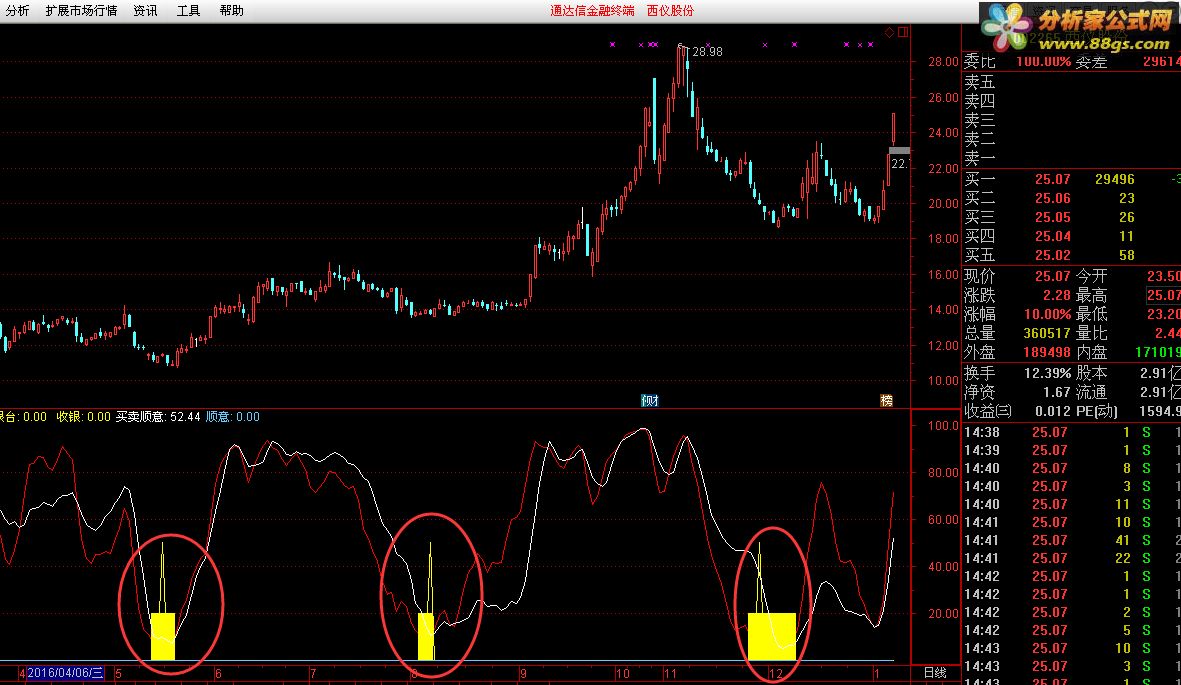The height and width of the screenshot is (685, 1181).
Task: Click the blue 顺意: 0.00 indicator value
Action: (233, 417)
